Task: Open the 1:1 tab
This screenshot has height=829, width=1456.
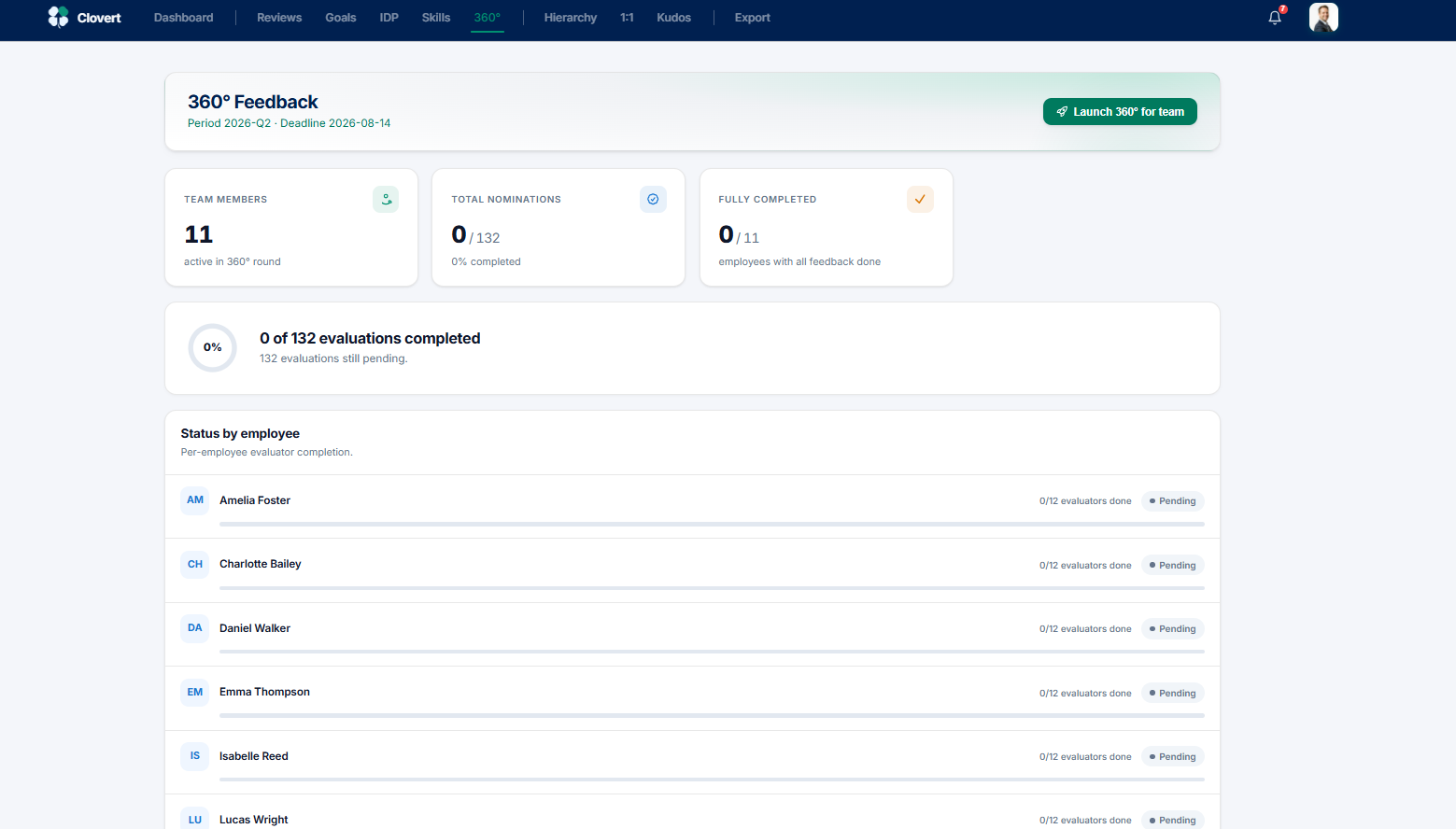Action: [x=627, y=18]
